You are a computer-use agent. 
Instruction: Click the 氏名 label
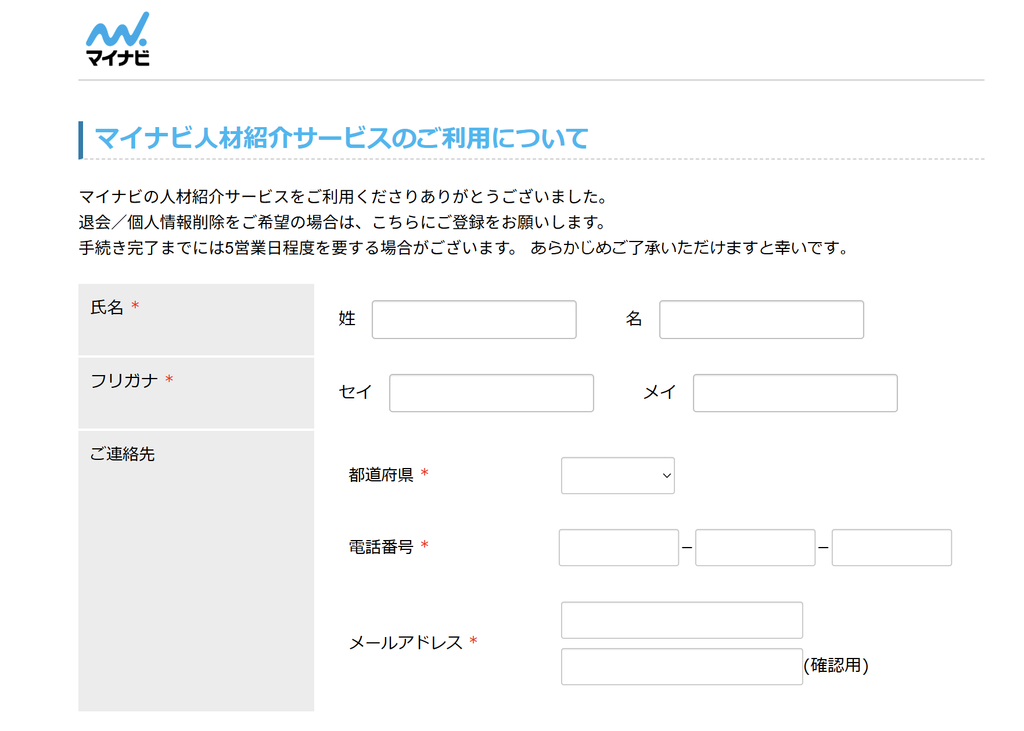(x=106, y=307)
